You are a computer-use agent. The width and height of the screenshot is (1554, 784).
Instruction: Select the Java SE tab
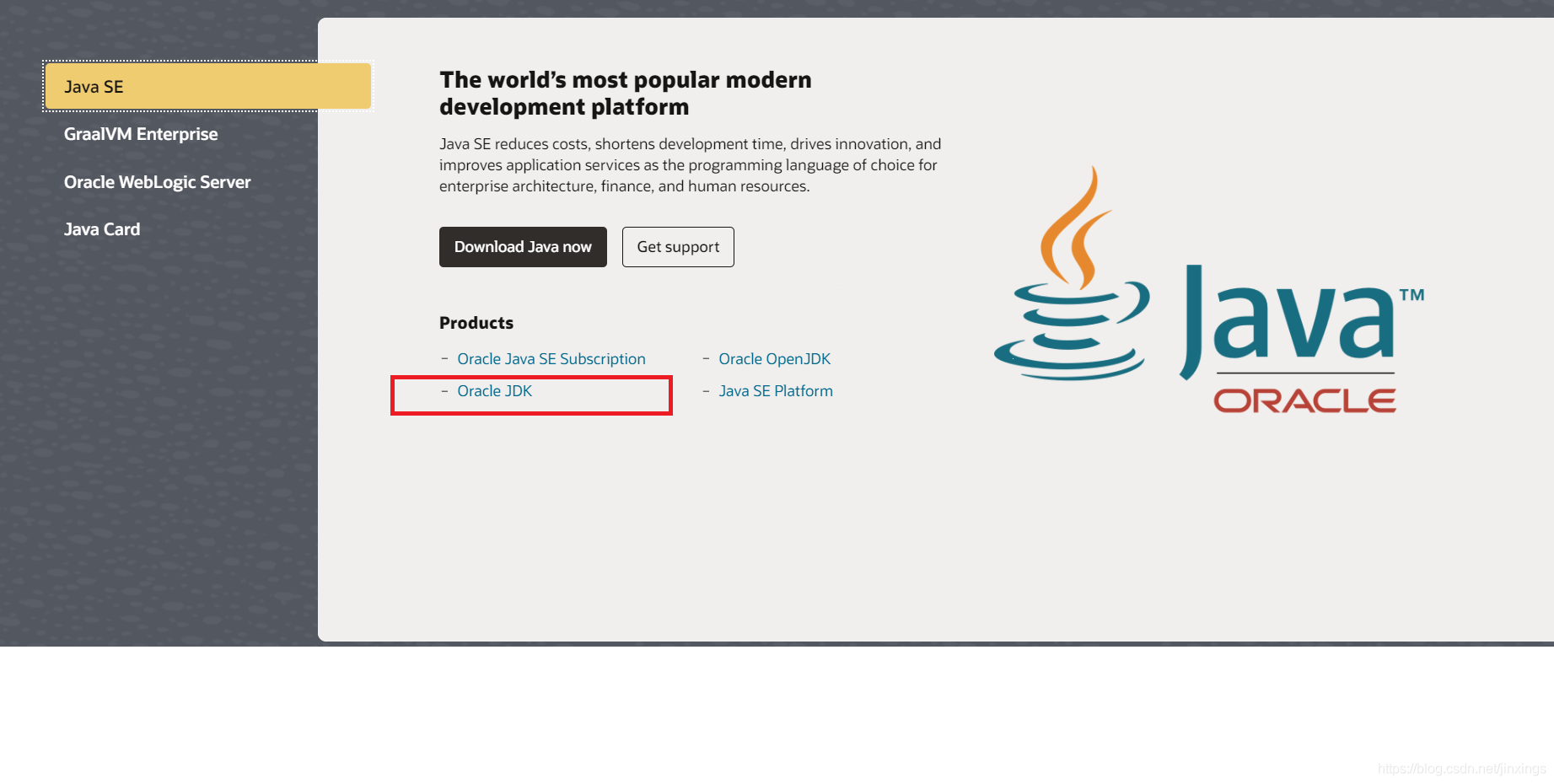coord(207,86)
